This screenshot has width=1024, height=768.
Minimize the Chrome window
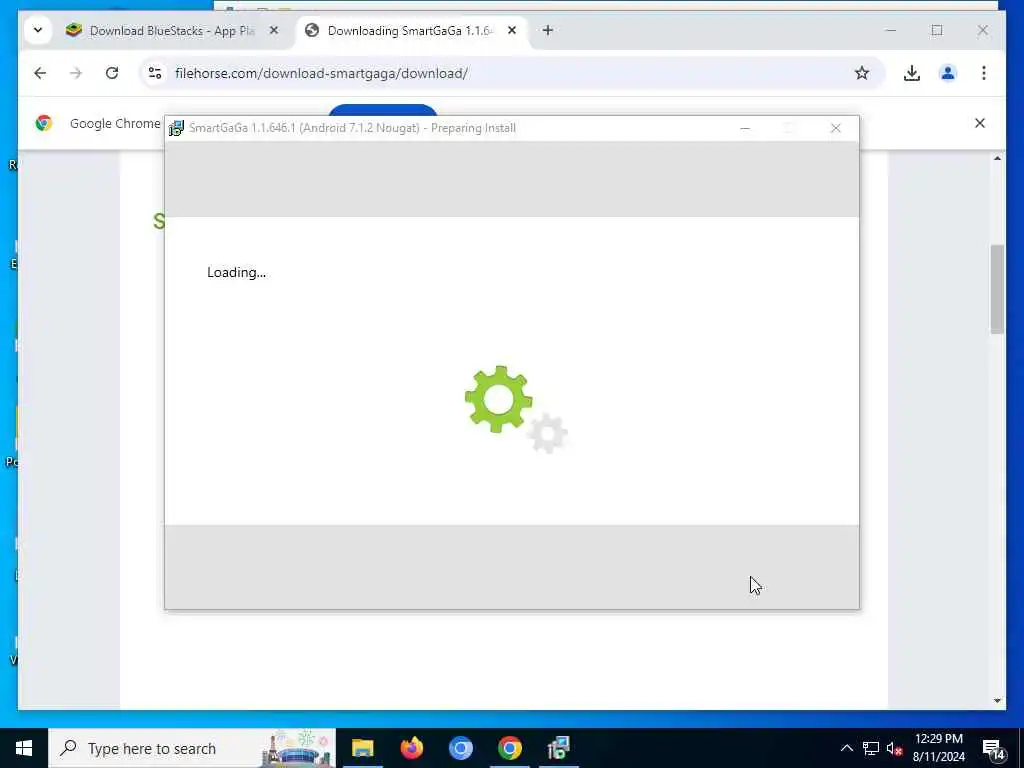click(891, 30)
